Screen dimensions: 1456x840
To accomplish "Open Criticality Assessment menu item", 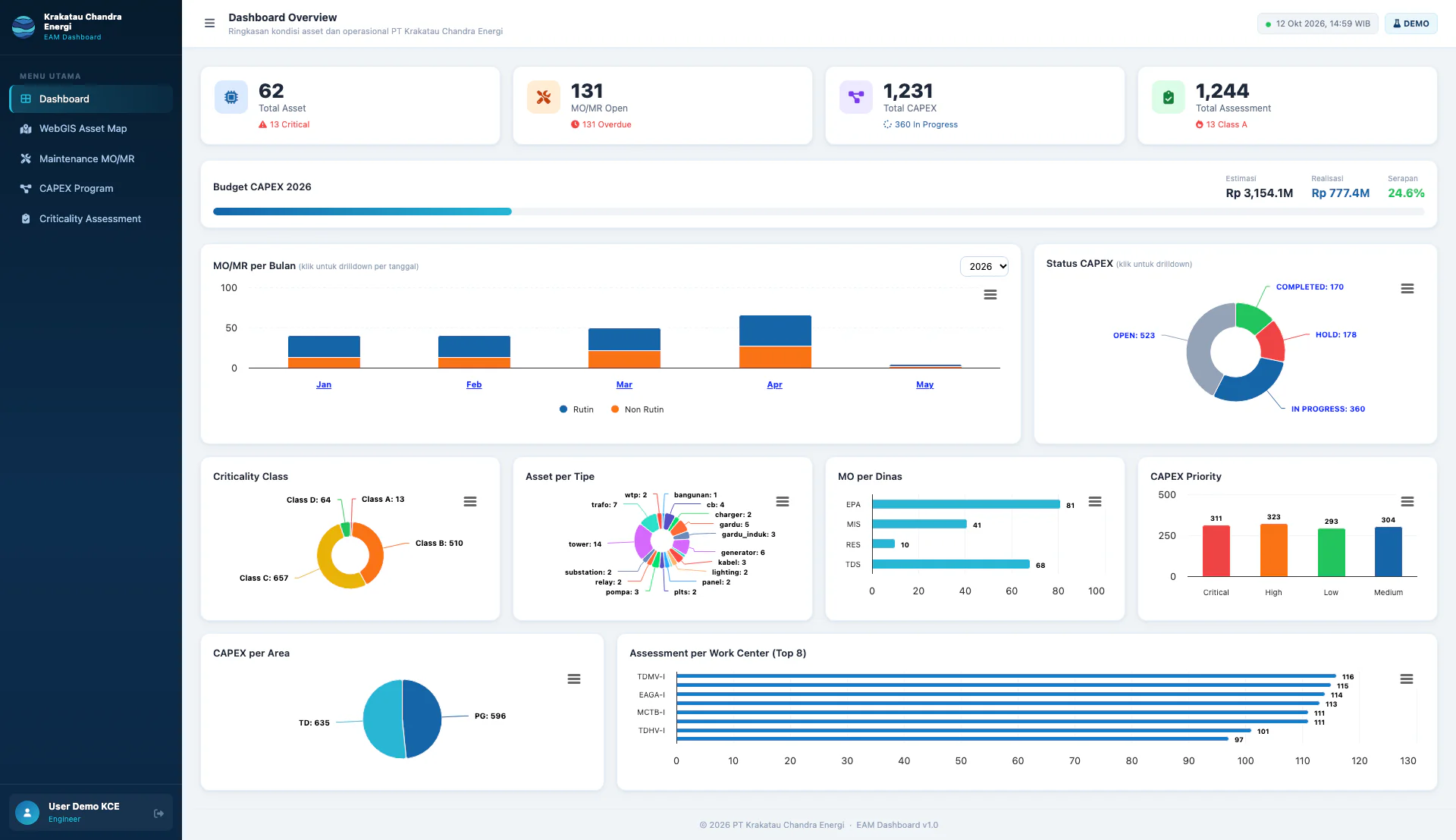I will point(91,218).
